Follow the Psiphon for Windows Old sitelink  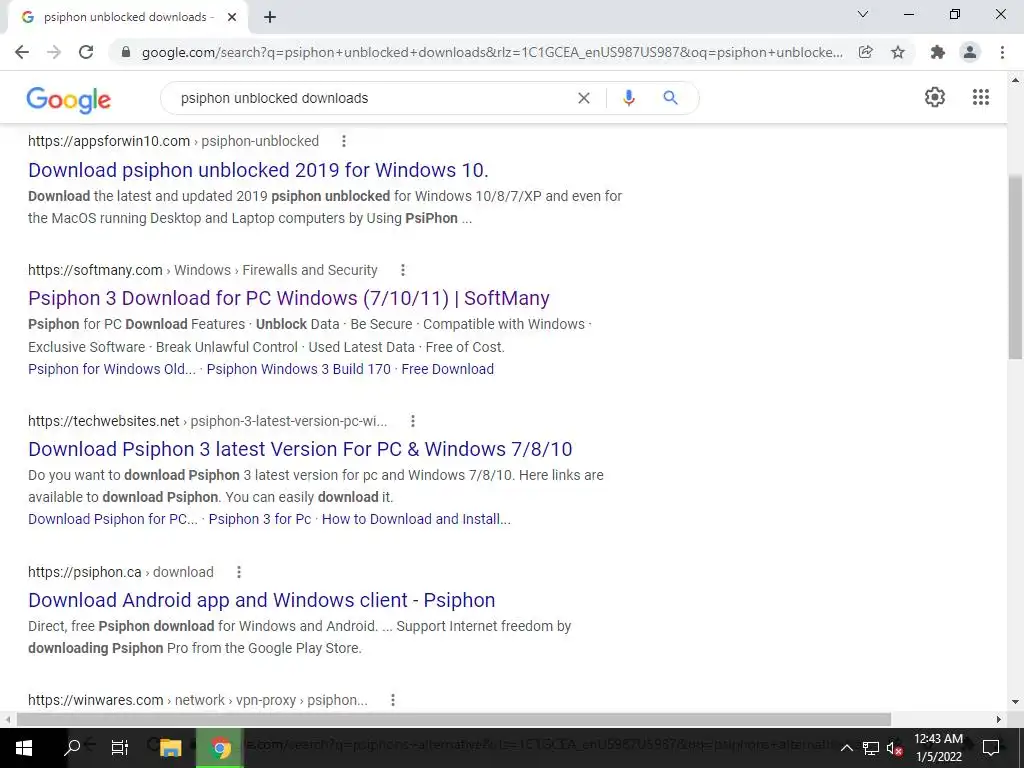[112, 369]
